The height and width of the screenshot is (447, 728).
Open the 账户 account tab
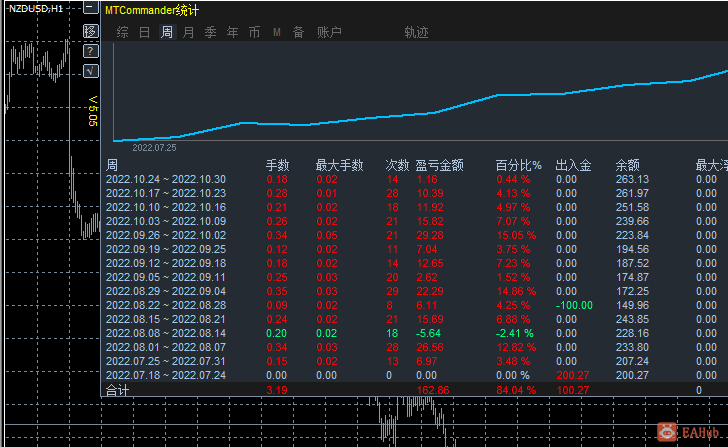tap(329, 32)
